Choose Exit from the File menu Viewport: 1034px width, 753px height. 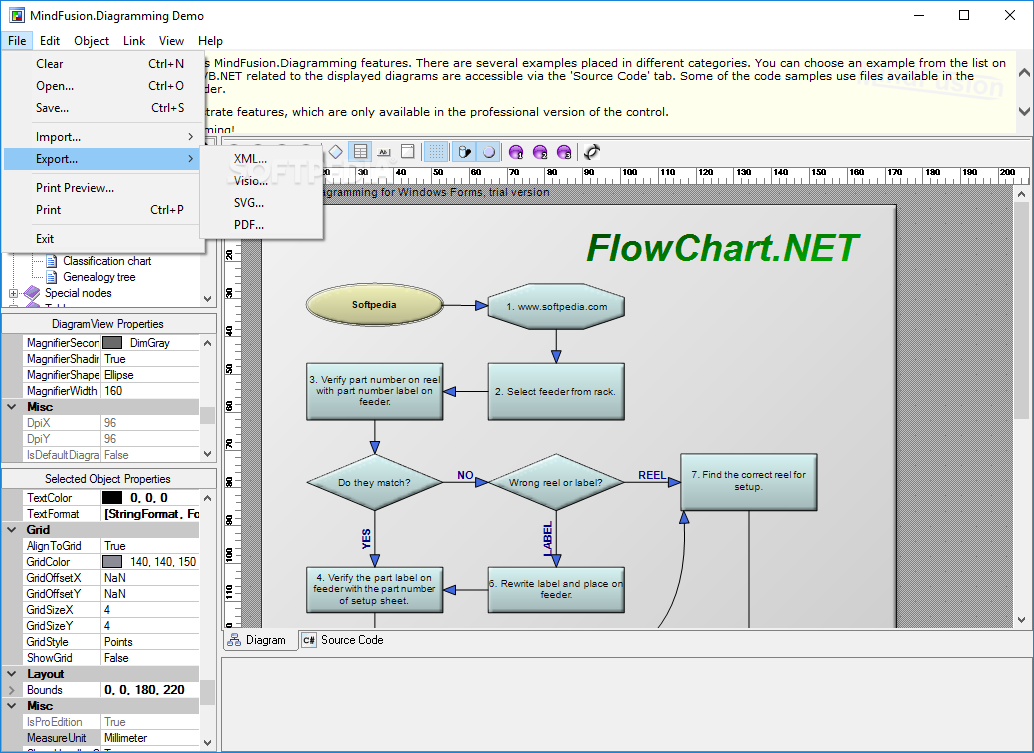[102, 239]
